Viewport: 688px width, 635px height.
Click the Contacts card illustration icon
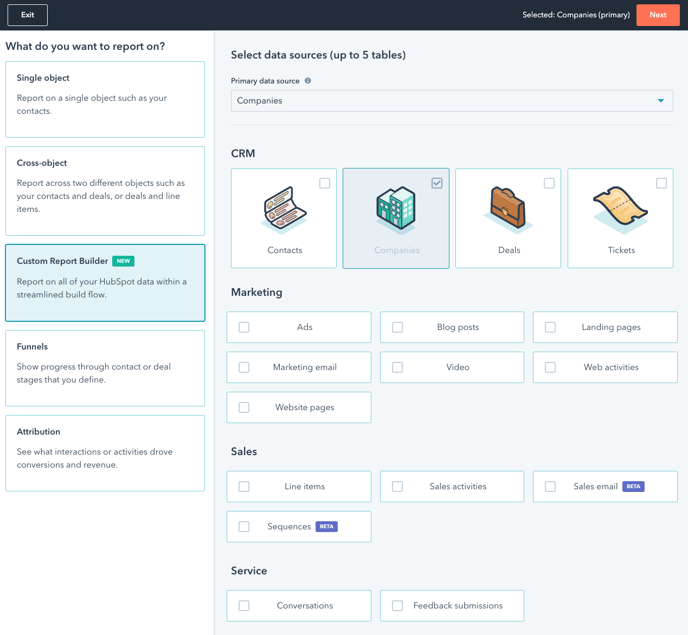click(284, 209)
